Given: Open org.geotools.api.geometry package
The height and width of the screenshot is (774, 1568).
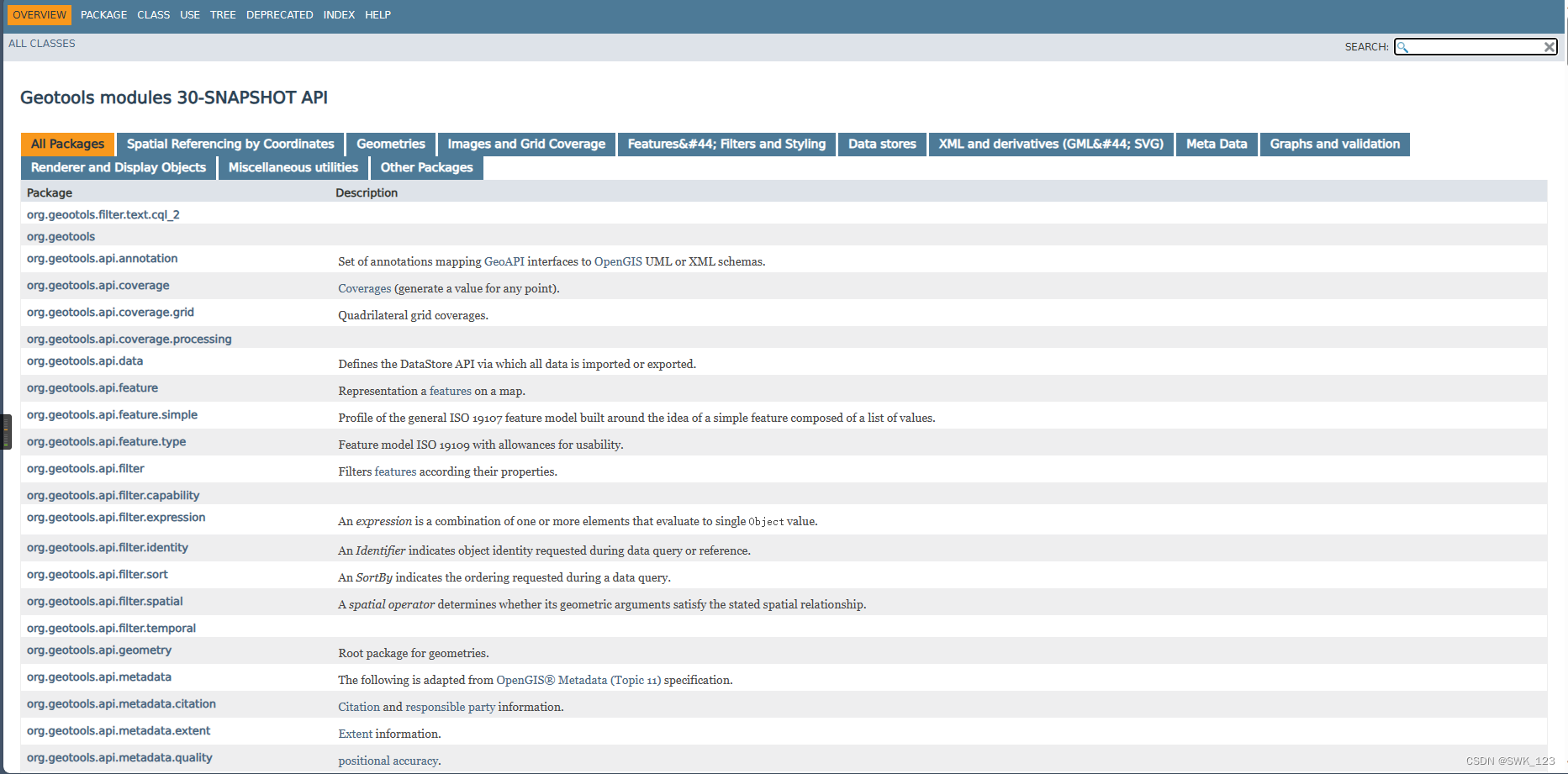Looking at the screenshot, I should [x=99, y=650].
